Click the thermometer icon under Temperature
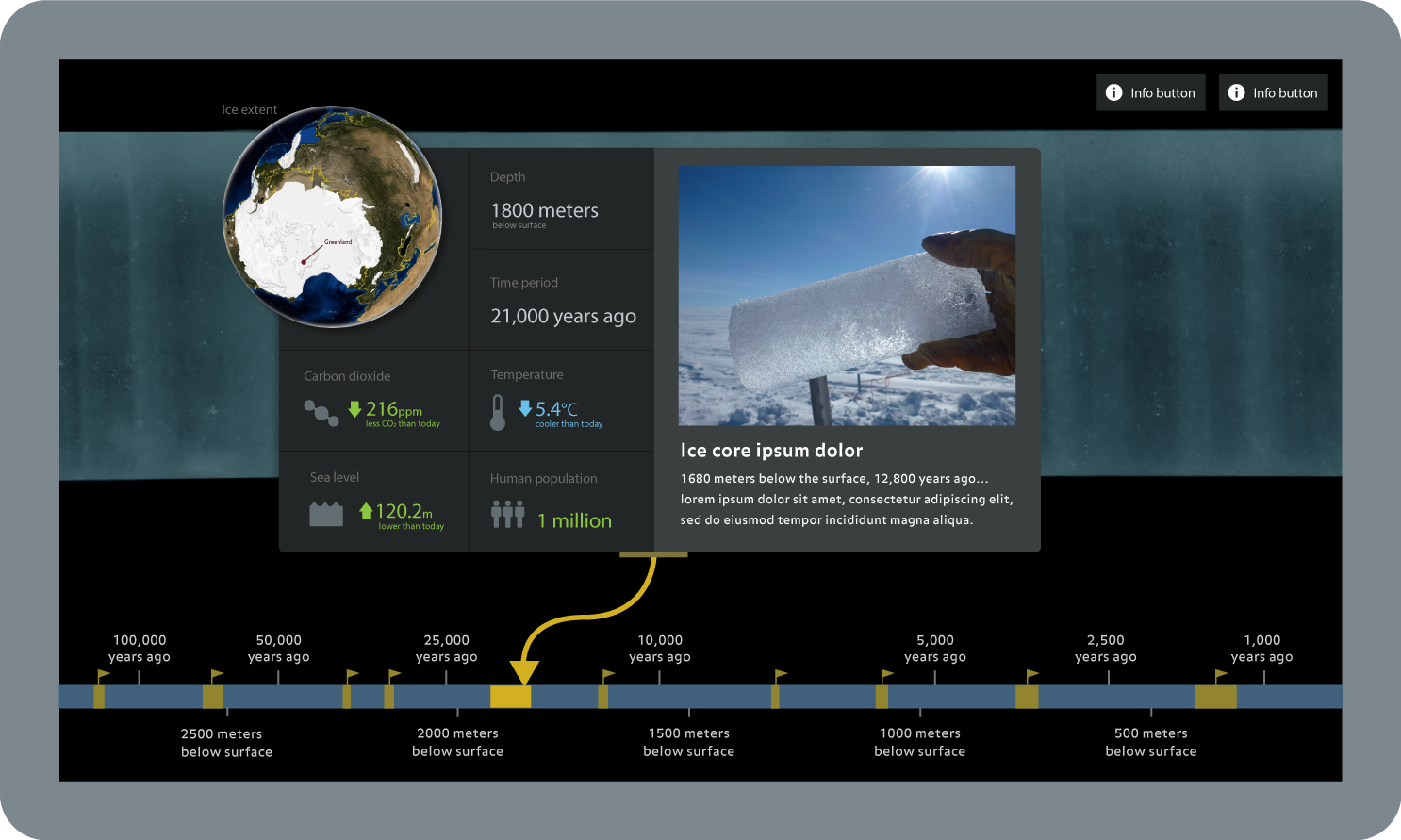 click(x=498, y=412)
